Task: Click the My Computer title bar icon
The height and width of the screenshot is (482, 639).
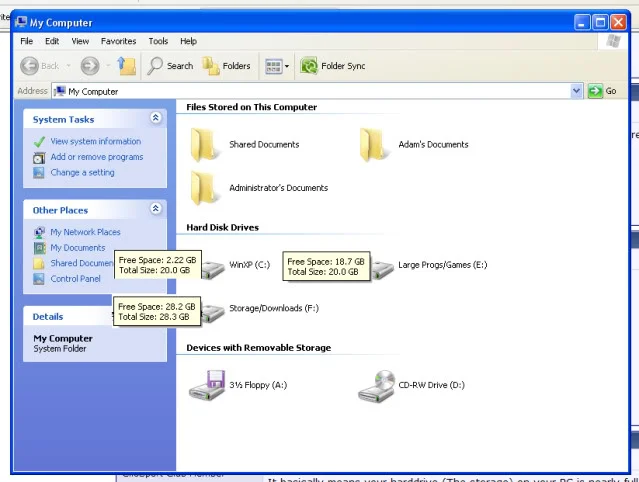Action: coord(21,22)
